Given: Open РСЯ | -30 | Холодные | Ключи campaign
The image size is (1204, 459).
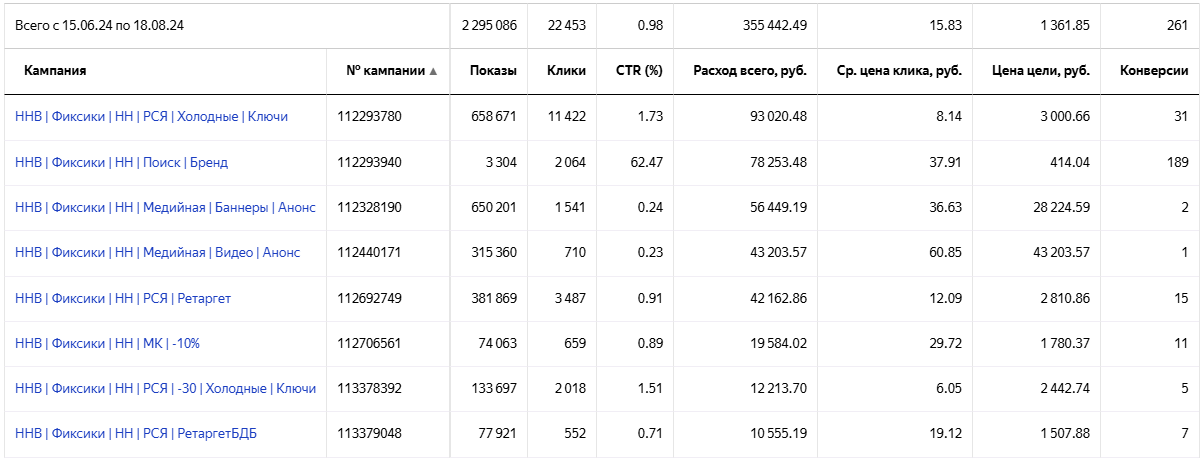Looking at the screenshot, I should pos(165,388).
